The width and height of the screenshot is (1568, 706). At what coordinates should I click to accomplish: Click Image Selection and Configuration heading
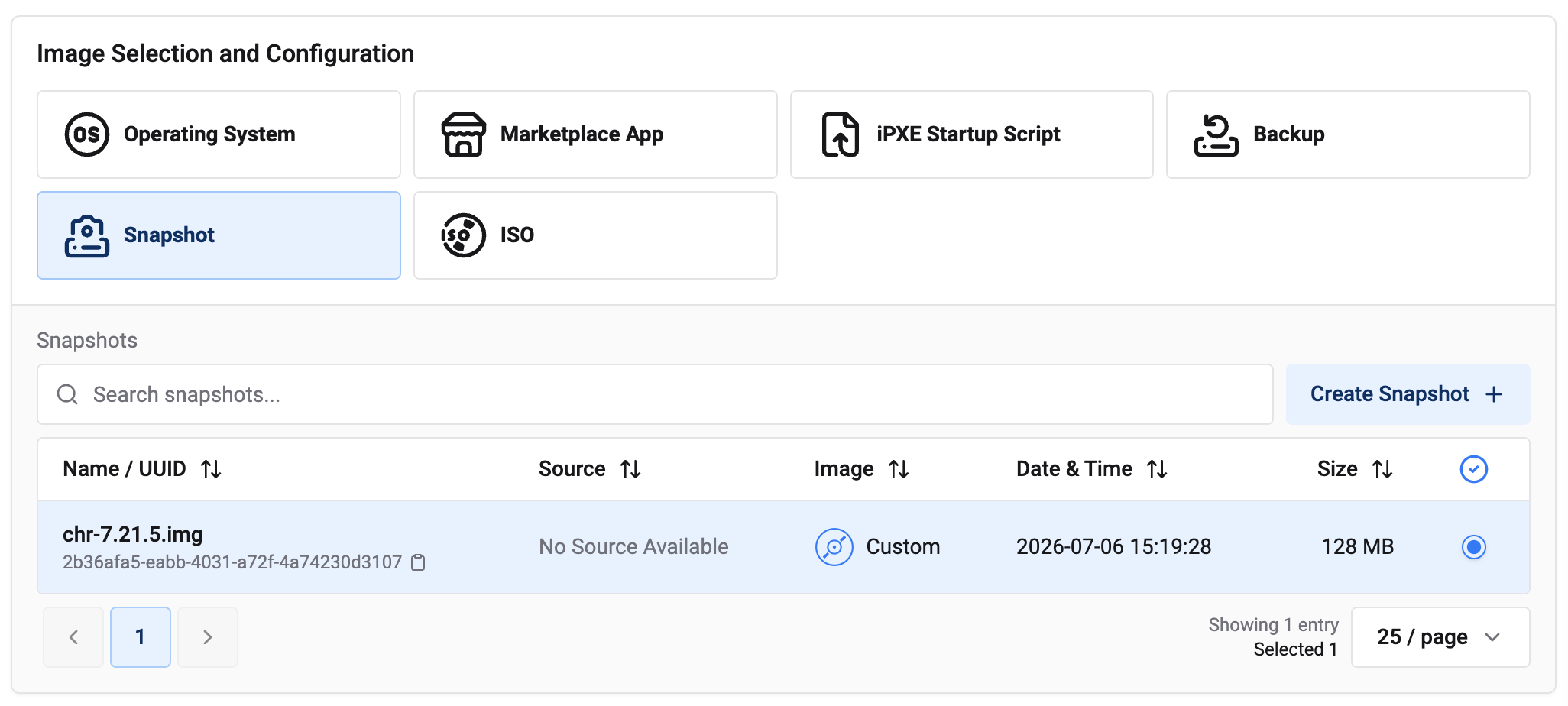click(225, 54)
